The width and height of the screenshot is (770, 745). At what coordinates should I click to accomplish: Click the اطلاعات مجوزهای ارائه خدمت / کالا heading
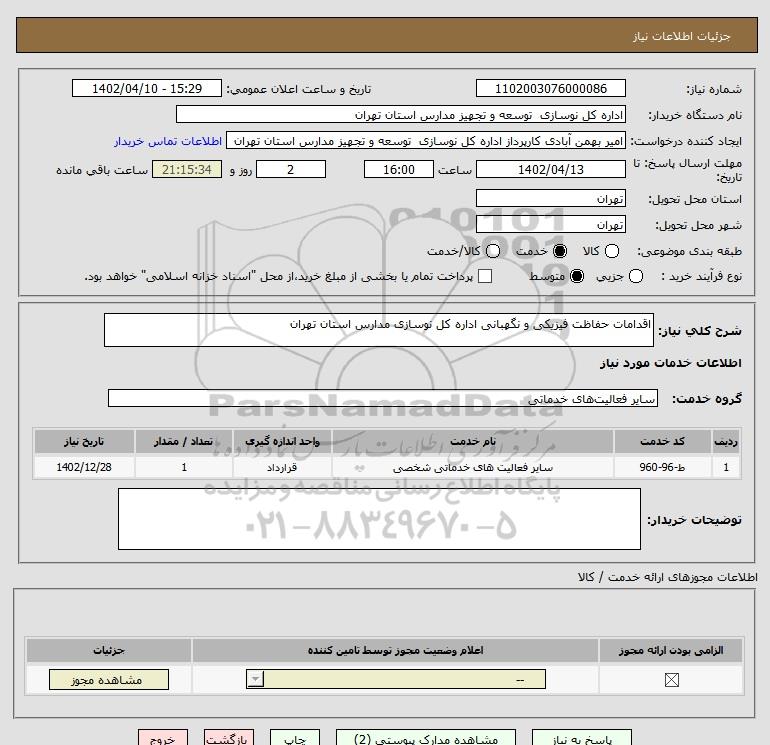coord(667,577)
